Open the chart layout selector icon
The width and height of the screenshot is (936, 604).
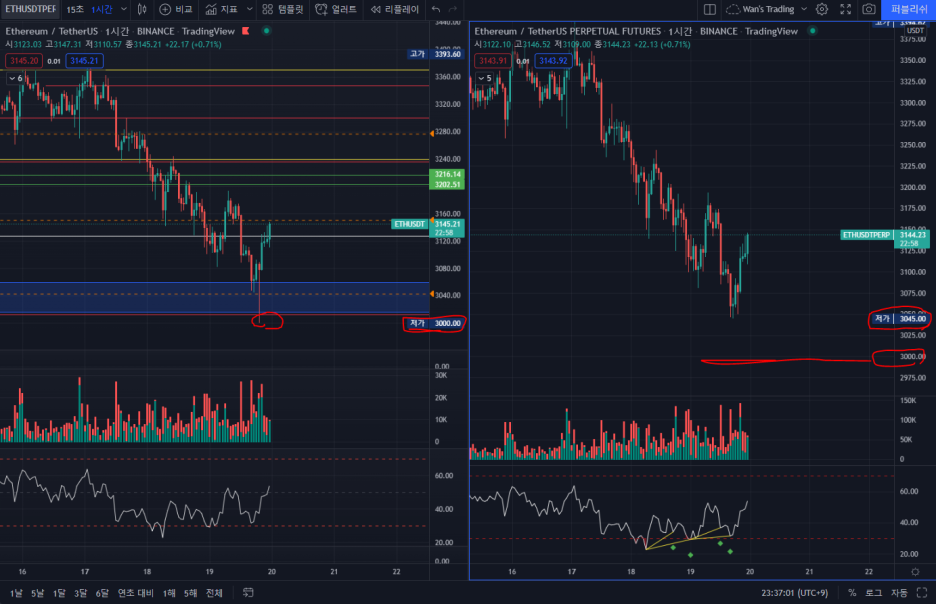pos(710,10)
